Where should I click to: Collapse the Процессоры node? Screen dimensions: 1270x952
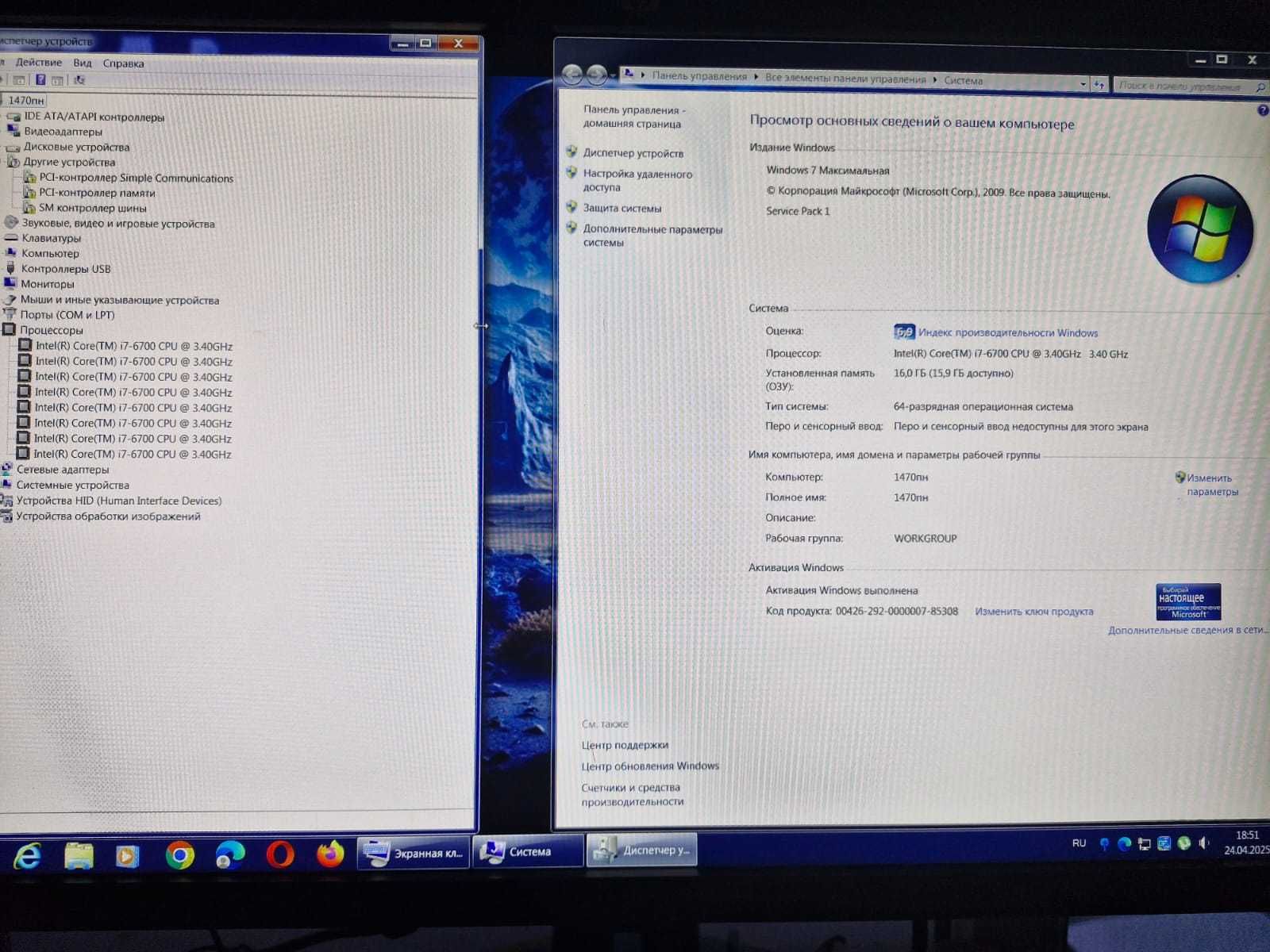[x=51, y=330]
